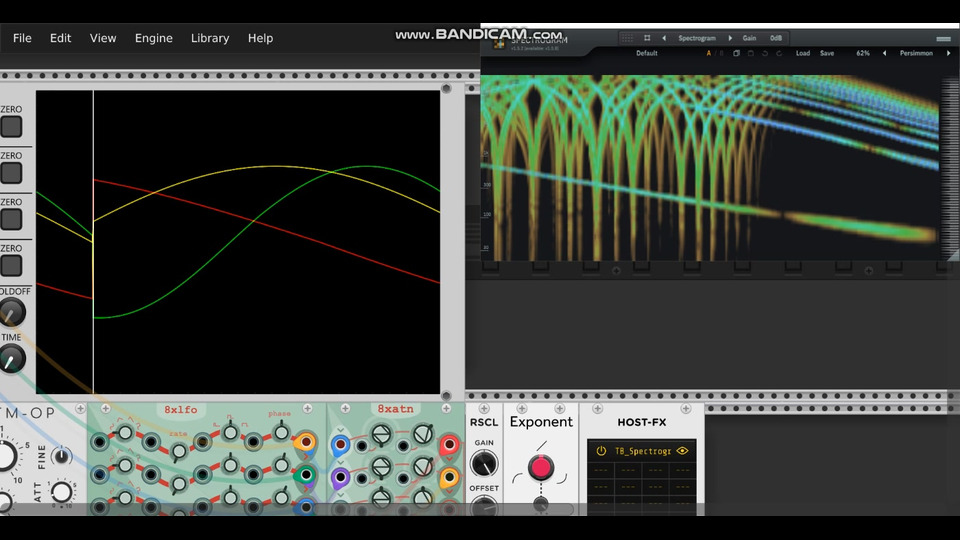
Task: Click the grid dots icon in Spectrogram toolbar
Action: [x=627, y=38]
